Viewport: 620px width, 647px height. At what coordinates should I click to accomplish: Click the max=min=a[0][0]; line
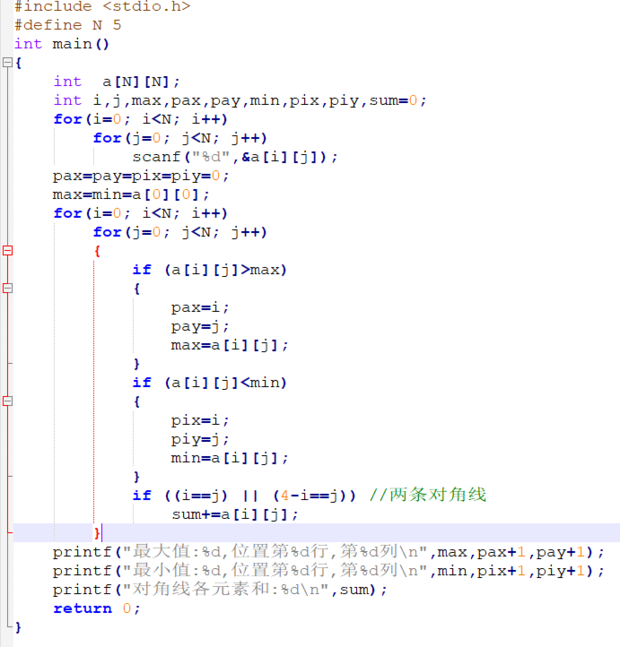click(132, 194)
